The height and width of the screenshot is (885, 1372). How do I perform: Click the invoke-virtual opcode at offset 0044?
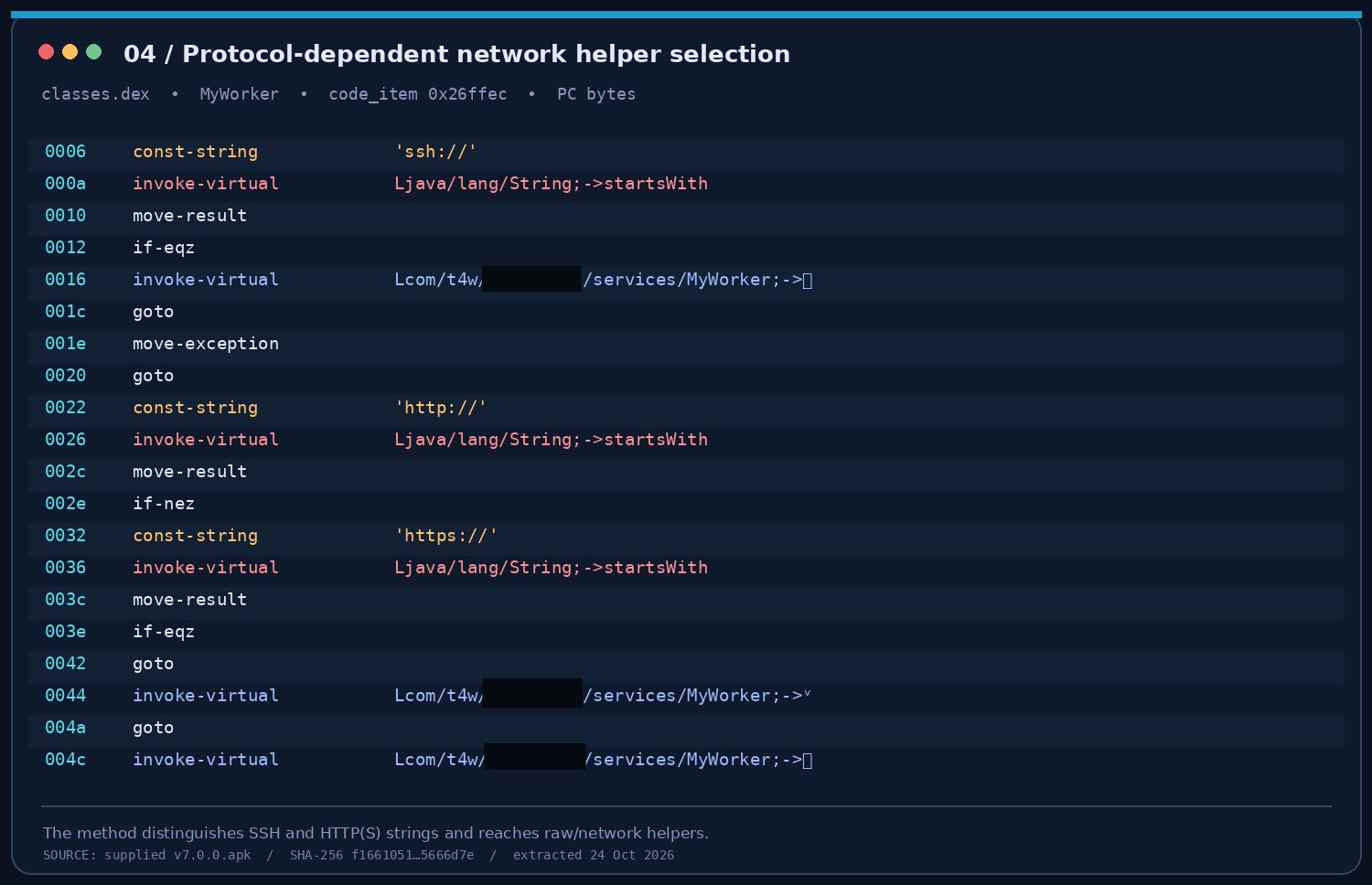coord(206,696)
